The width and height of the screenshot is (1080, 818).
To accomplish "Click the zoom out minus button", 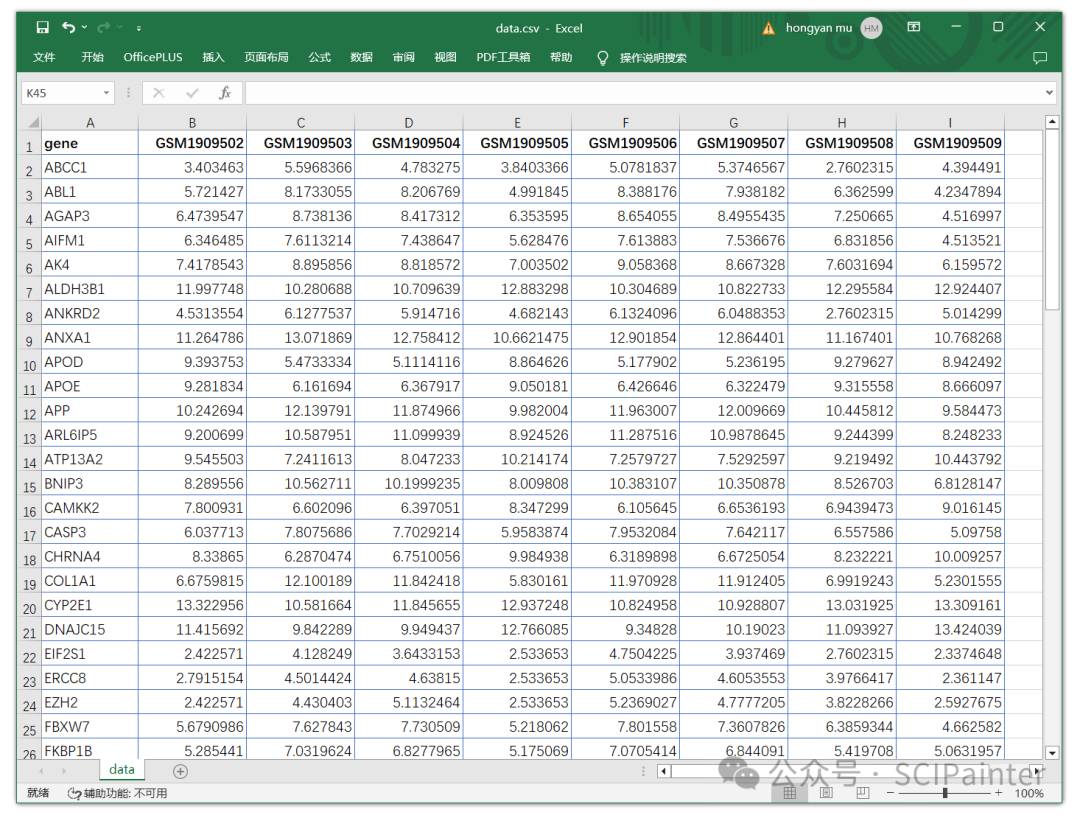I will click(891, 793).
